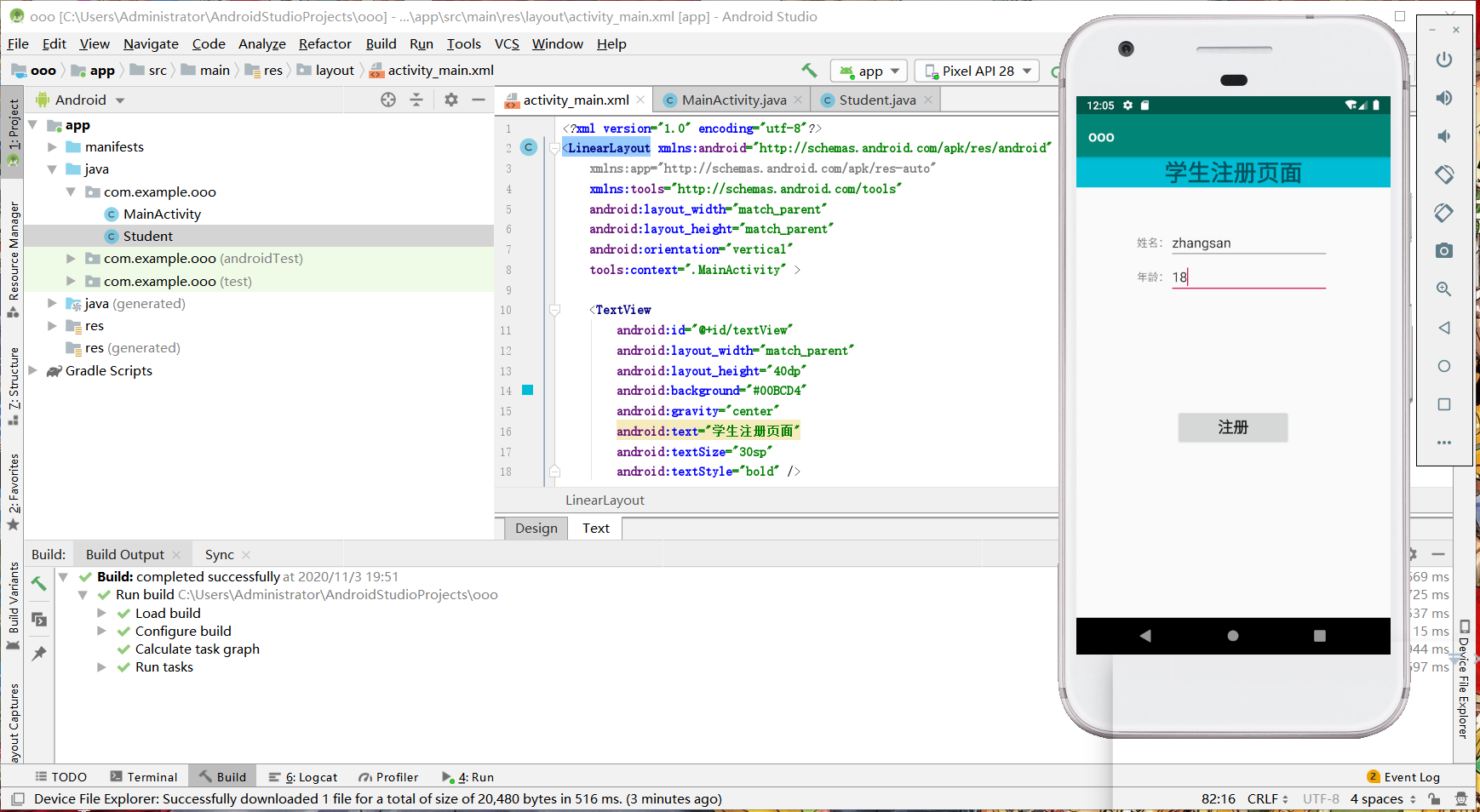Screen dimensions: 1480x812
Task: Click emulator power button in side toolbar
Action: tap(1444, 60)
